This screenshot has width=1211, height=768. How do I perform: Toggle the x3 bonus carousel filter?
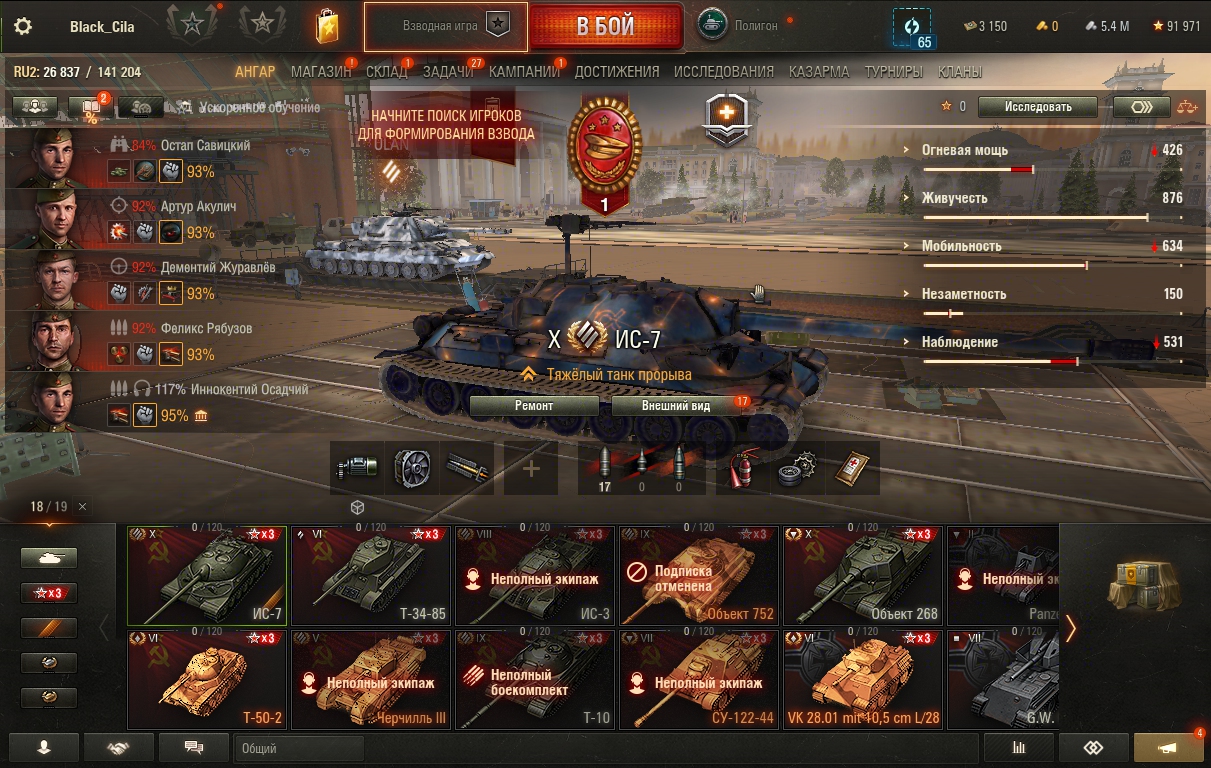click(49, 593)
